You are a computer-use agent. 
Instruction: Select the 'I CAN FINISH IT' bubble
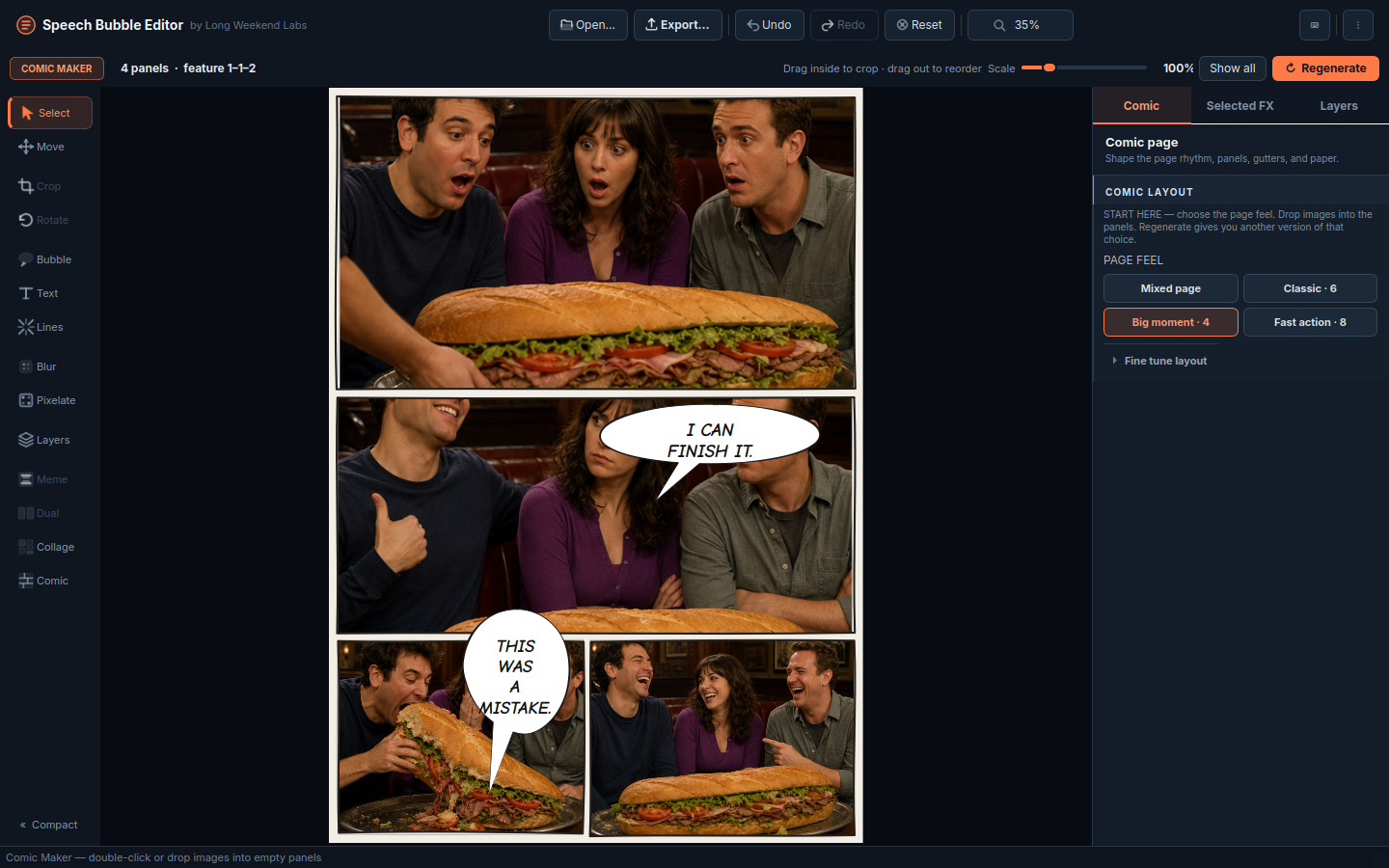click(x=710, y=441)
